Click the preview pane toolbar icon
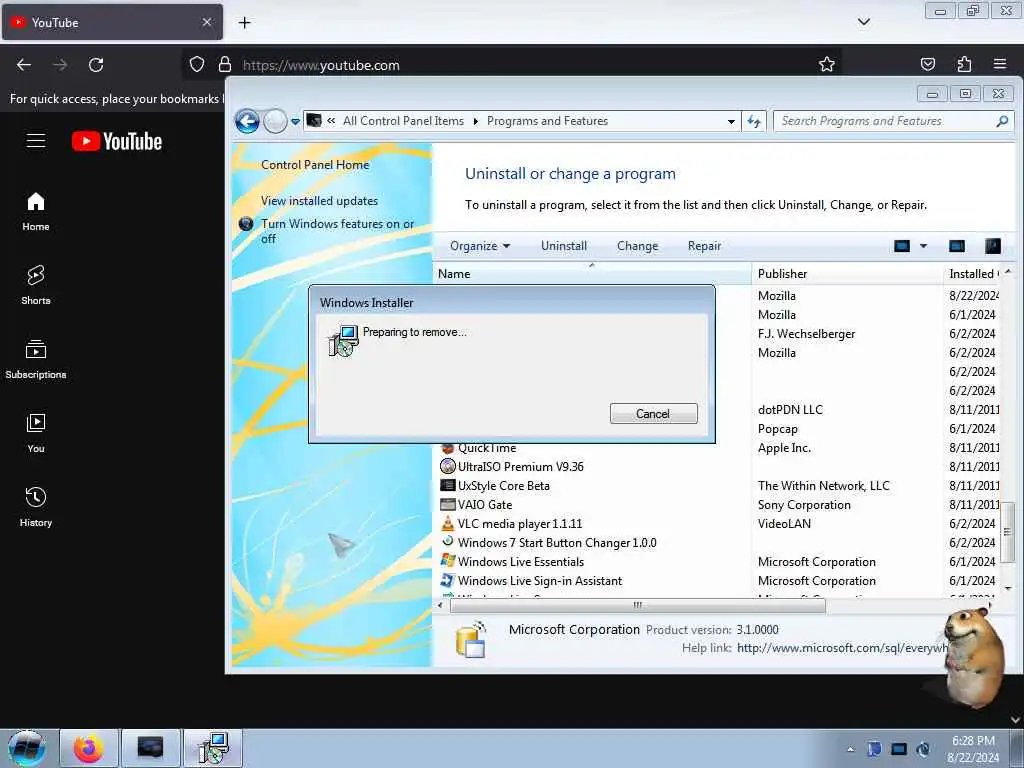 (x=957, y=246)
